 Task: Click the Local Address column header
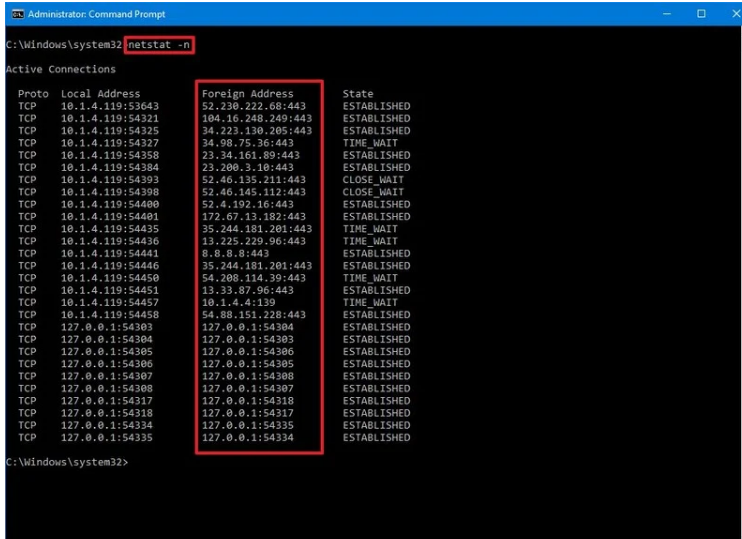coord(100,94)
